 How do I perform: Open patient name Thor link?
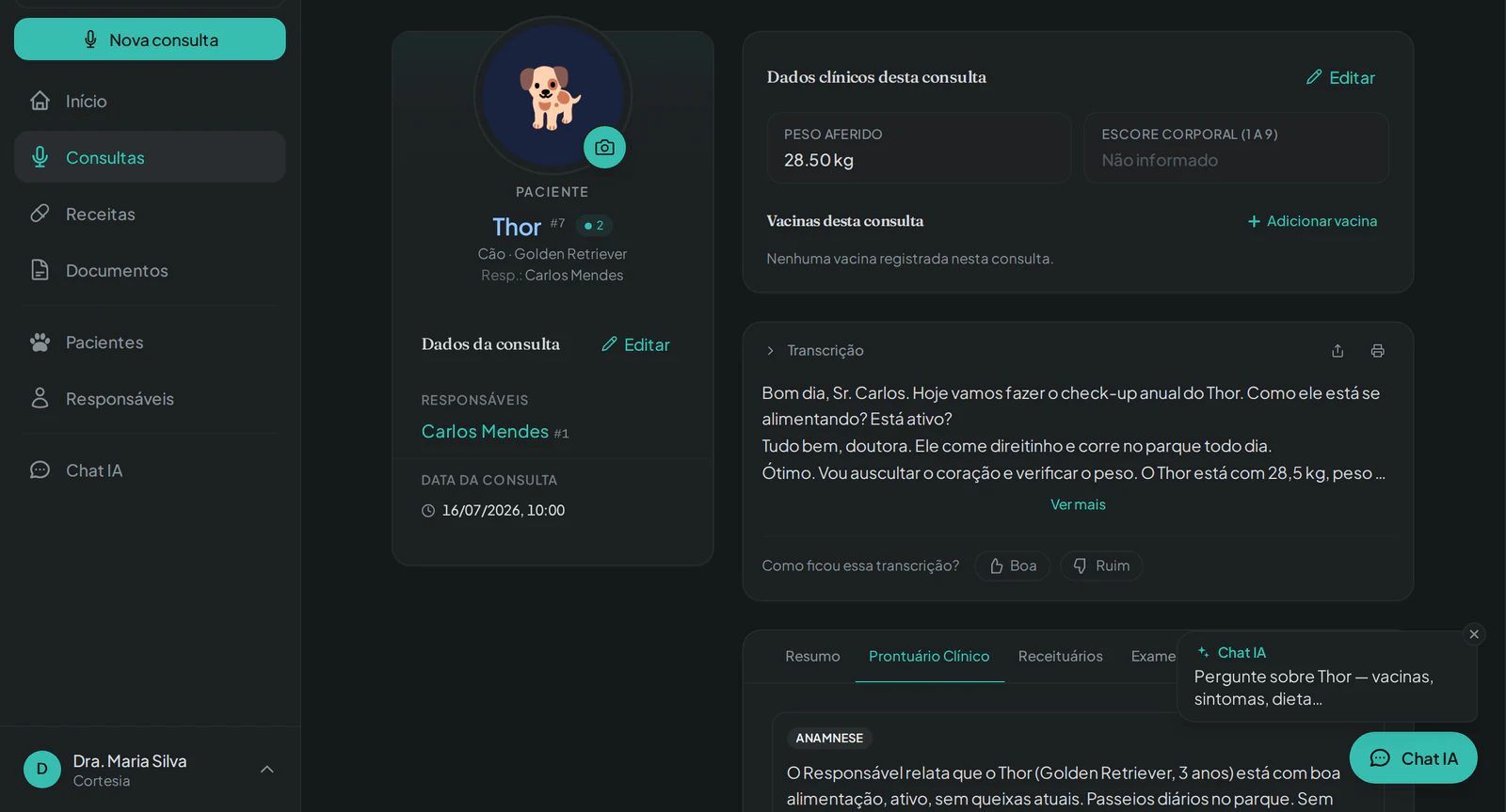click(x=517, y=227)
